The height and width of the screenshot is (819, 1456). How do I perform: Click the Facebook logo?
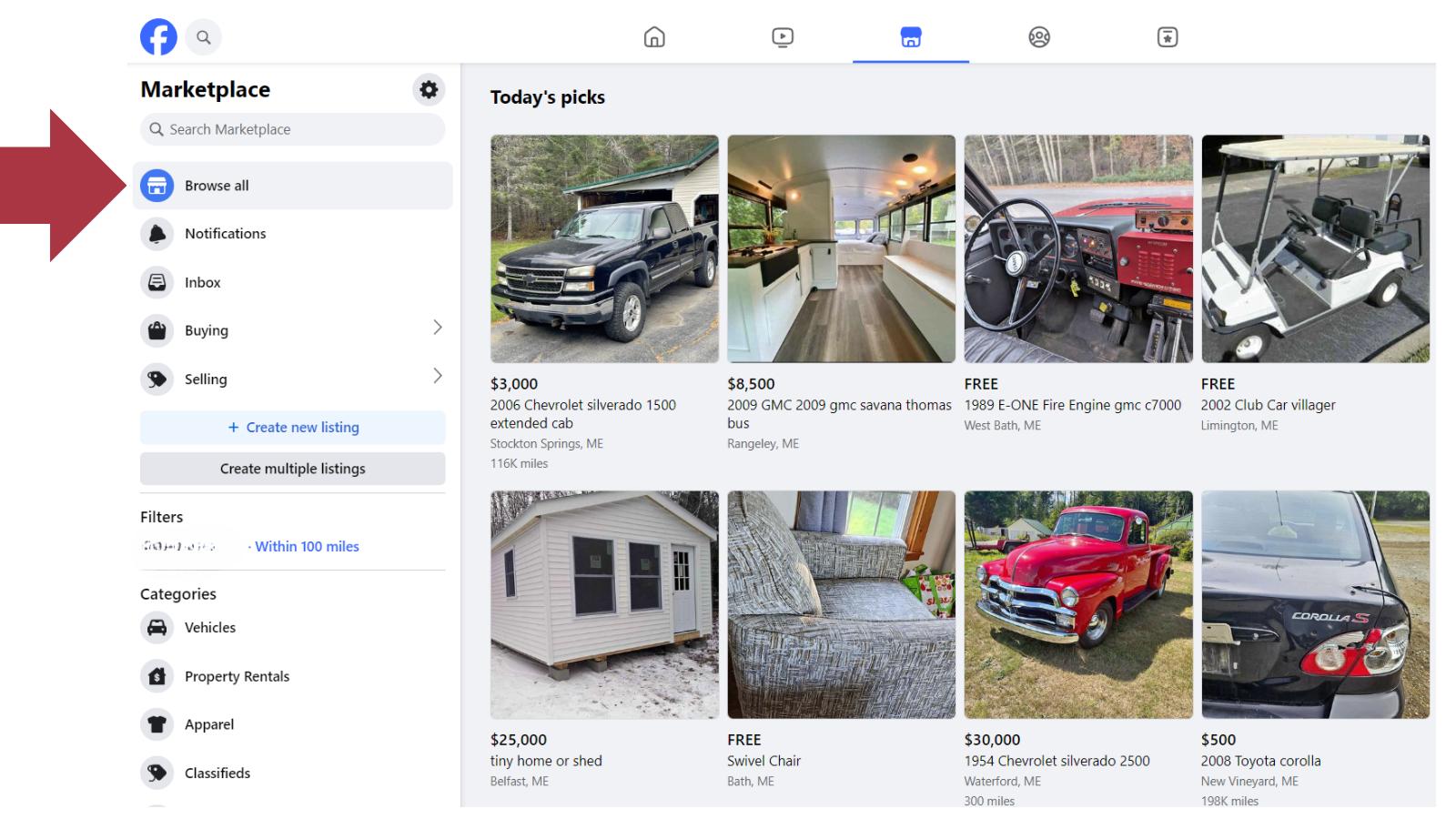(x=158, y=37)
